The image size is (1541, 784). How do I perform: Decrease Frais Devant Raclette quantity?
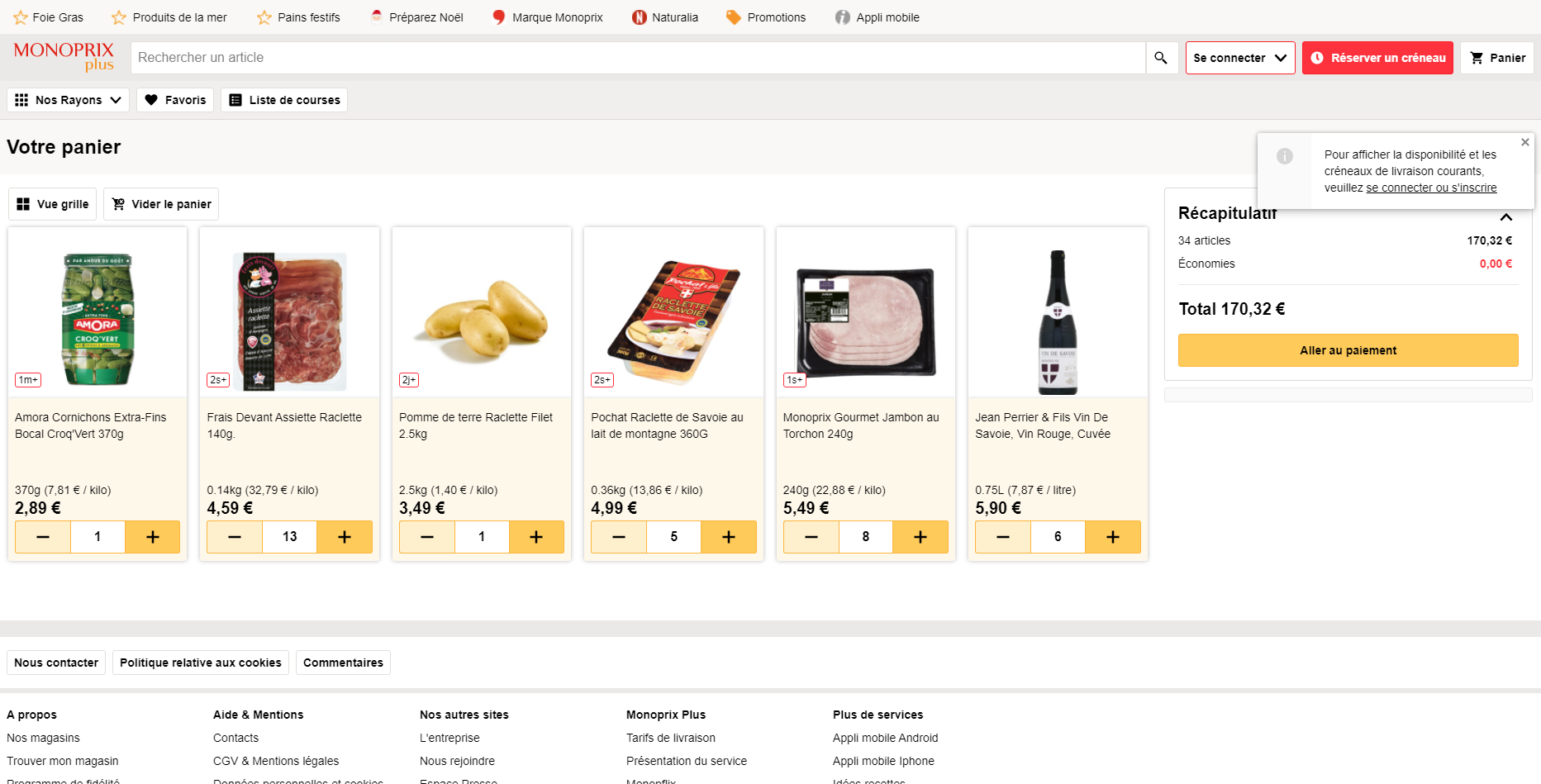(235, 537)
